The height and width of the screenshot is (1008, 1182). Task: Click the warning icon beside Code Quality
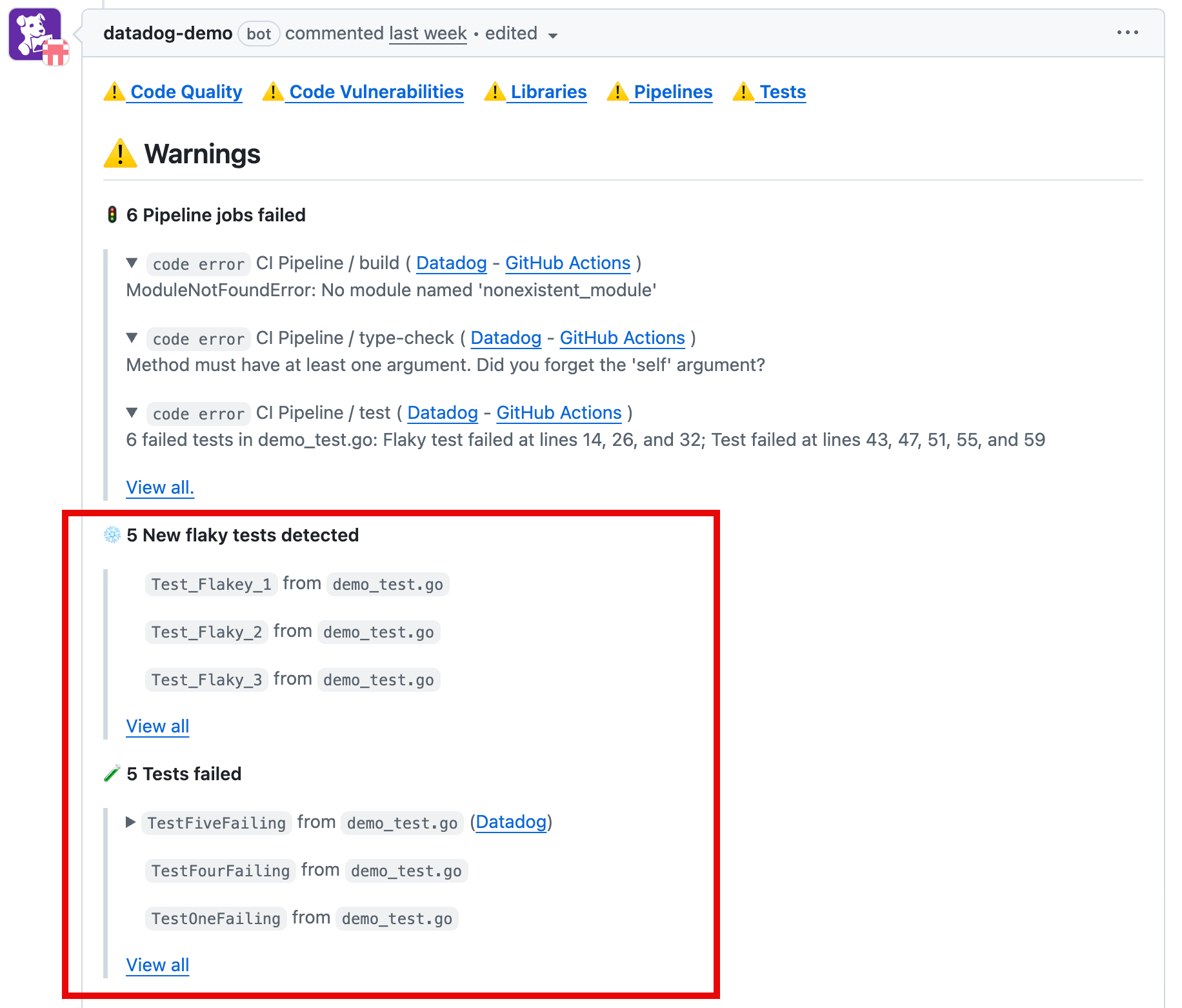coord(114,92)
